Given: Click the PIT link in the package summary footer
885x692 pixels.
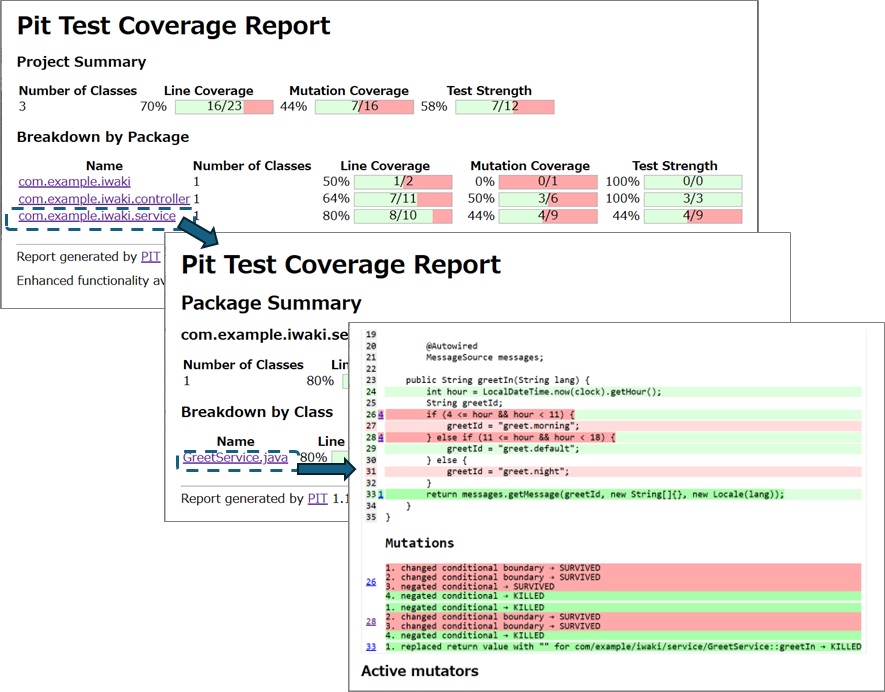Looking at the screenshot, I should click(x=317, y=498).
